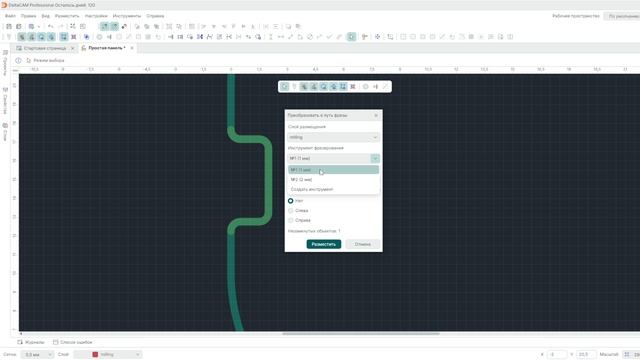Close the Стартовая страница tab
Image resolution: width=640 pixels, height=360 pixels.
click(73, 48)
